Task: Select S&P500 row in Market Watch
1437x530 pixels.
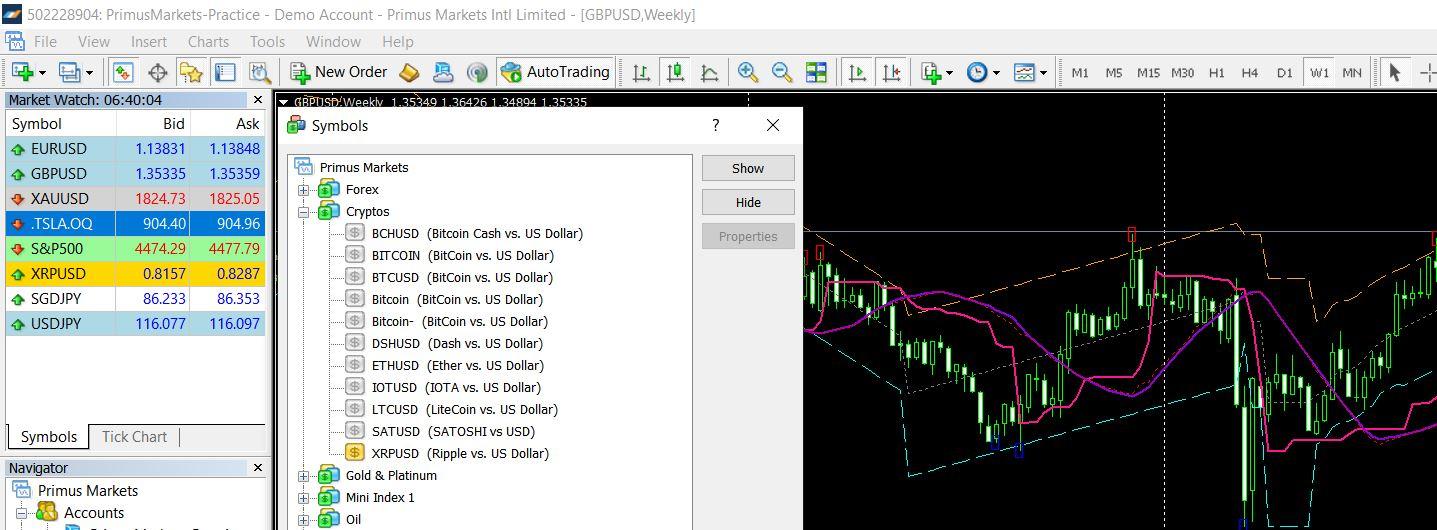Action: pyautogui.click(x=135, y=248)
